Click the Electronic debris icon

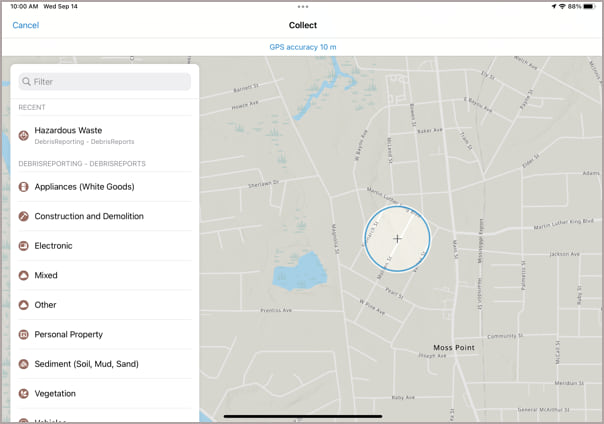[23, 246]
